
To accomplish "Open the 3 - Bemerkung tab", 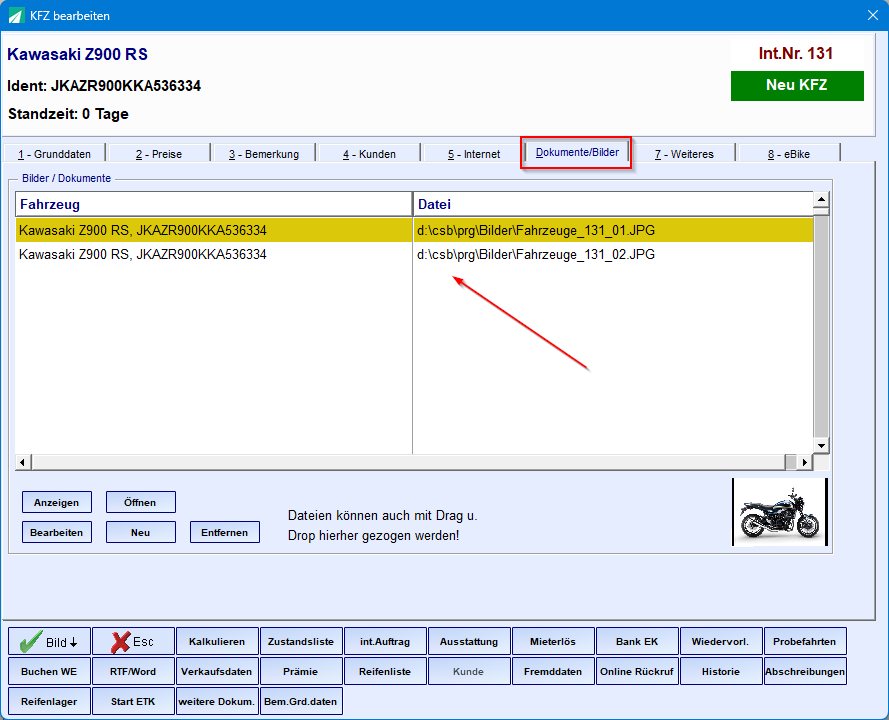I will (x=264, y=154).
